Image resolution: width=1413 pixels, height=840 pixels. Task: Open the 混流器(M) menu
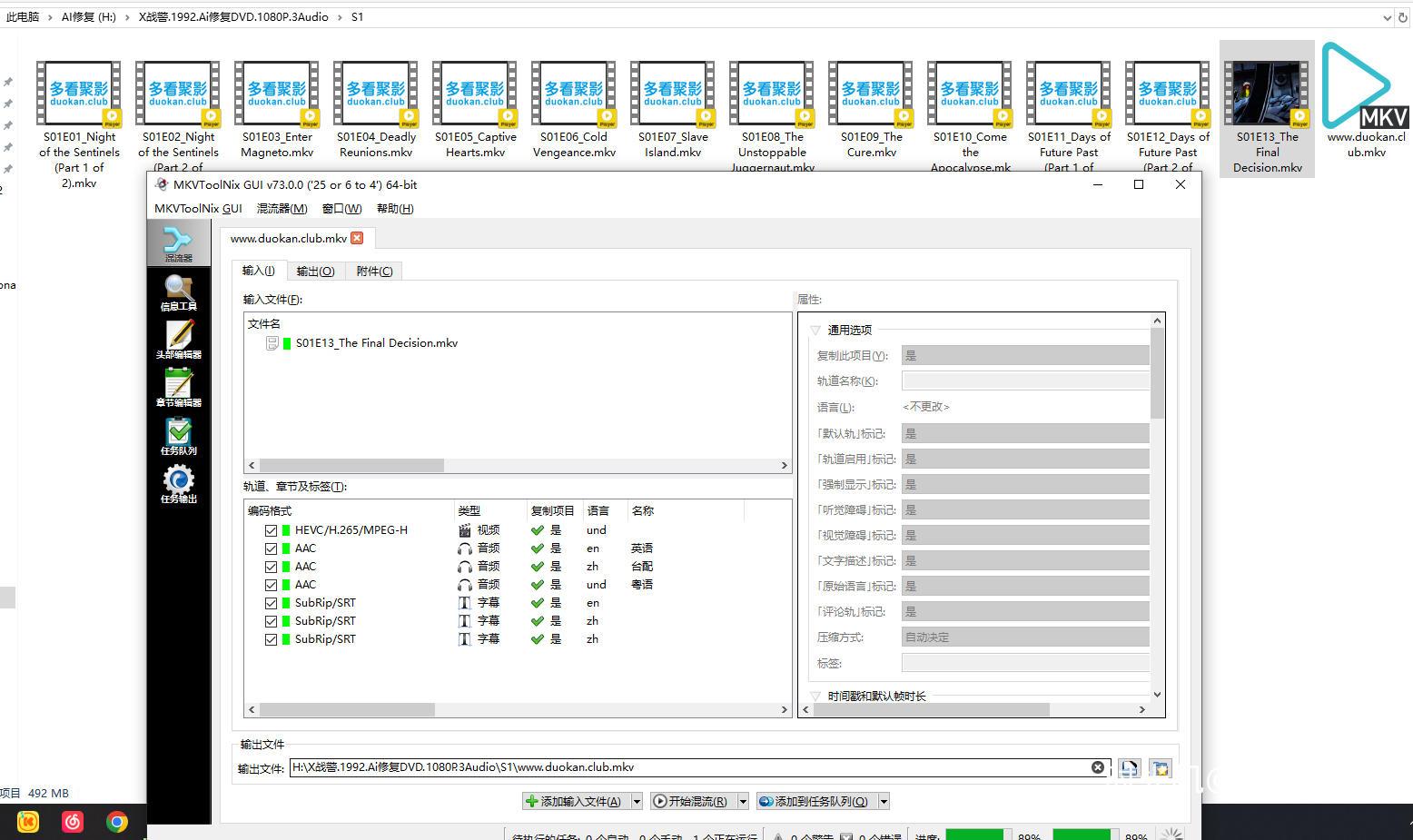[282, 209]
